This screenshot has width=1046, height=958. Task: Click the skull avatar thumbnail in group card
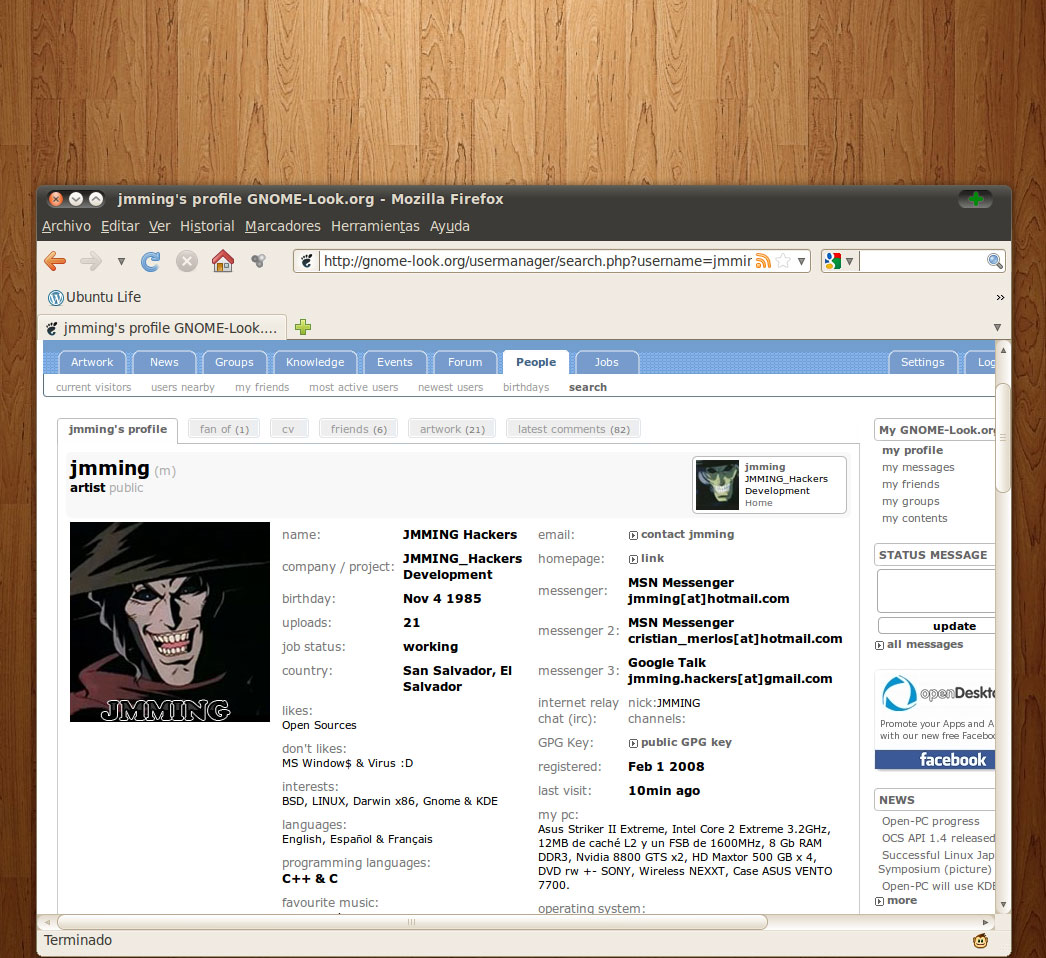click(x=717, y=485)
